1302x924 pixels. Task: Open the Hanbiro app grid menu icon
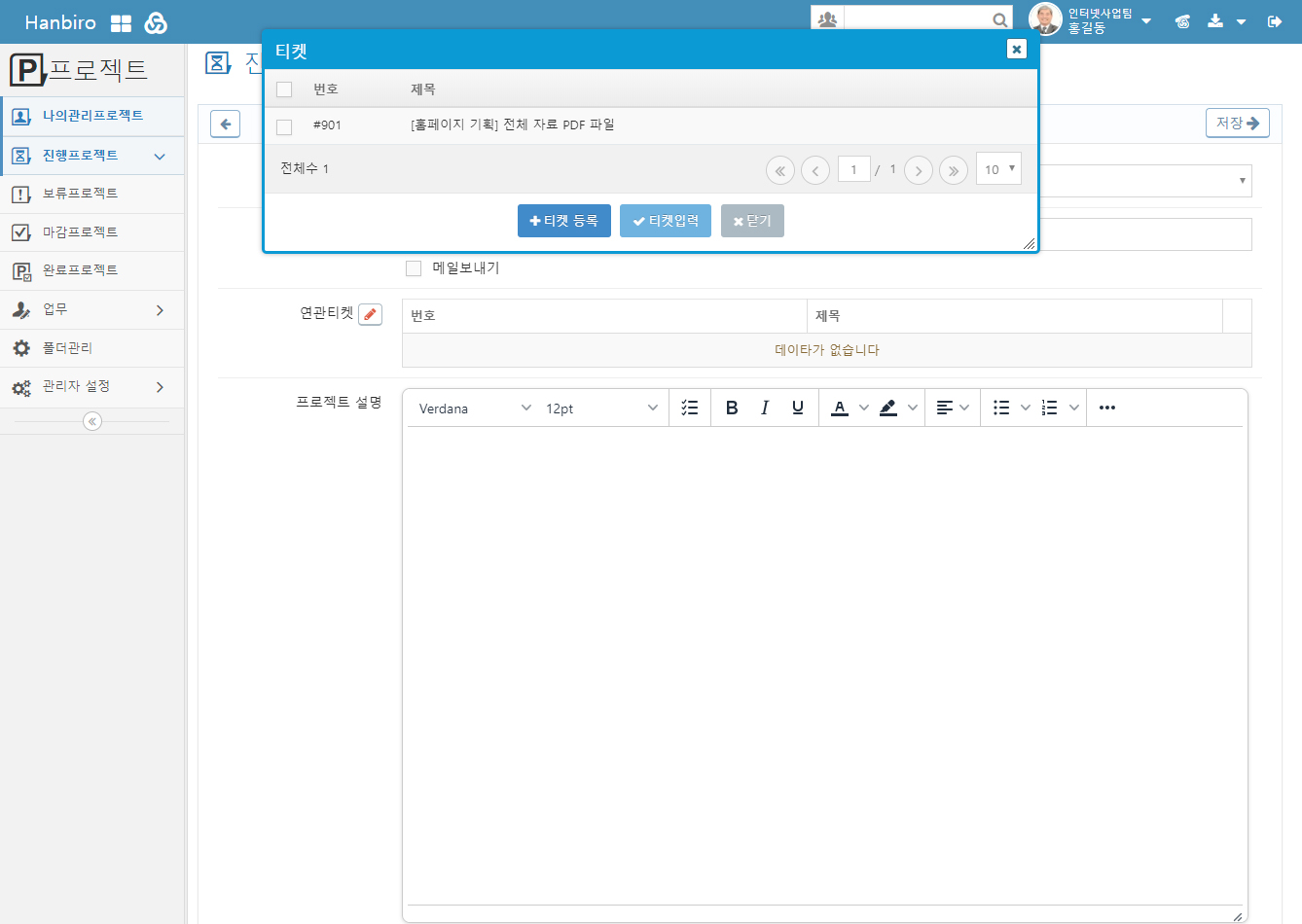tap(121, 23)
